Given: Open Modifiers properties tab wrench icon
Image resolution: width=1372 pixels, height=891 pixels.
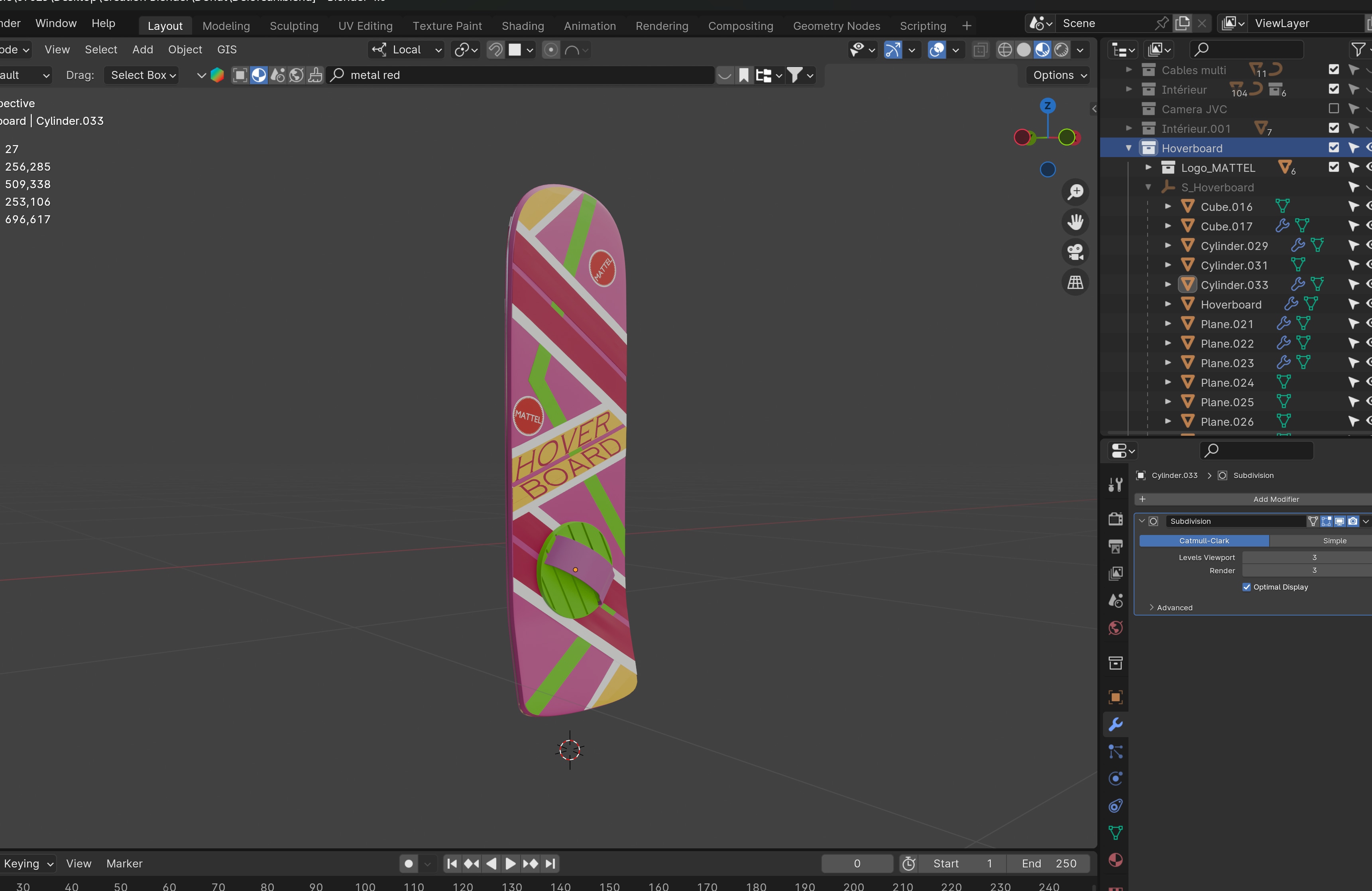Looking at the screenshot, I should pyautogui.click(x=1115, y=724).
